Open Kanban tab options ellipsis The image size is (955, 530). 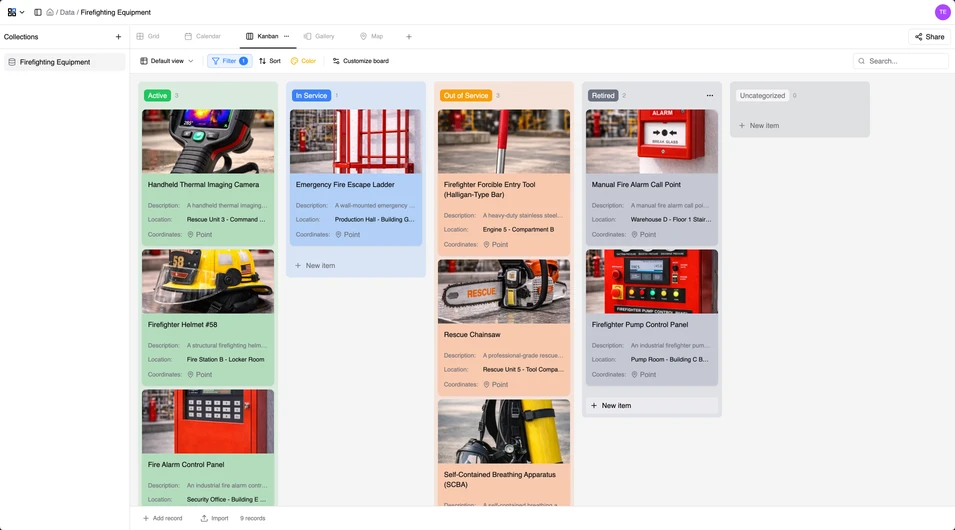(x=287, y=37)
